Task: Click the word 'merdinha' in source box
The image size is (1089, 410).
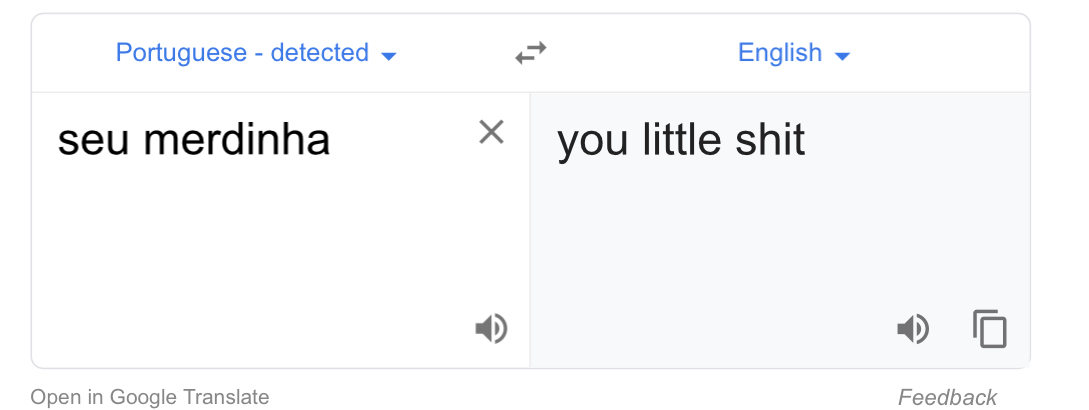Action: pos(236,140)
